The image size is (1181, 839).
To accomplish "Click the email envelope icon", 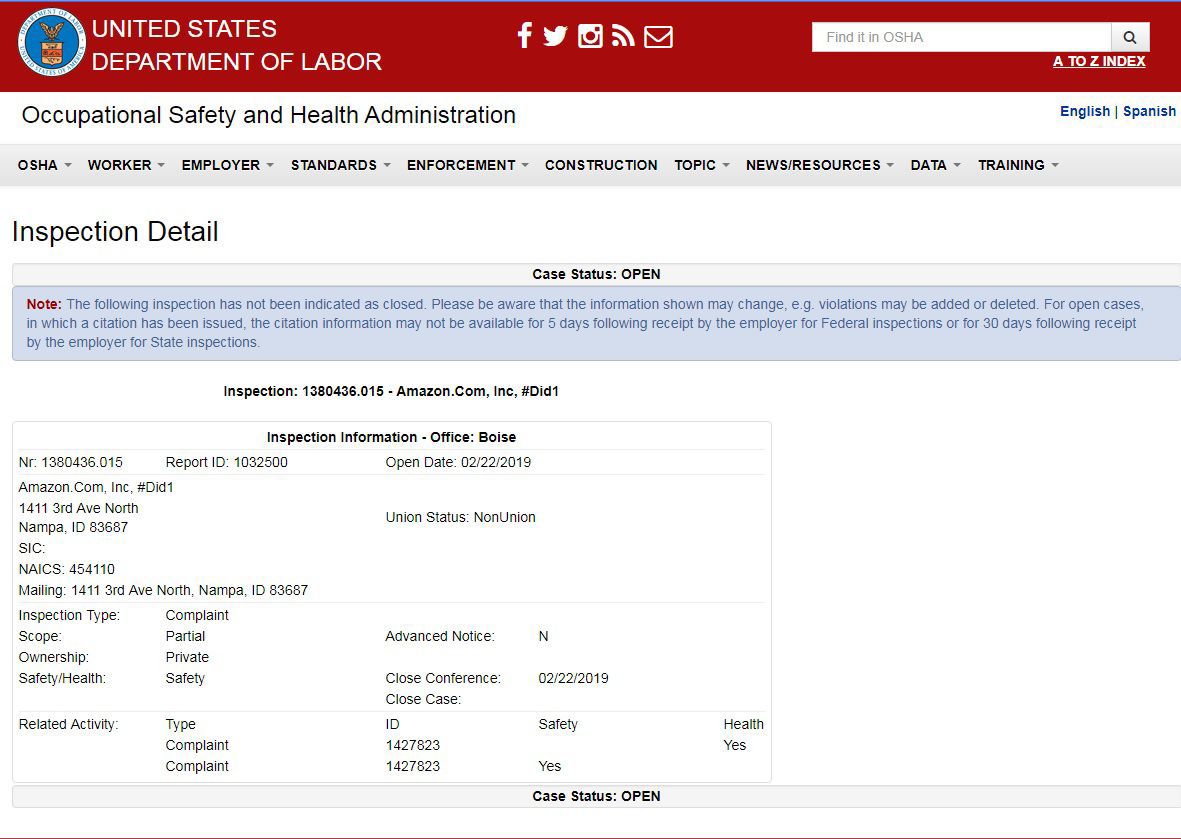I will tap(658, 37).
